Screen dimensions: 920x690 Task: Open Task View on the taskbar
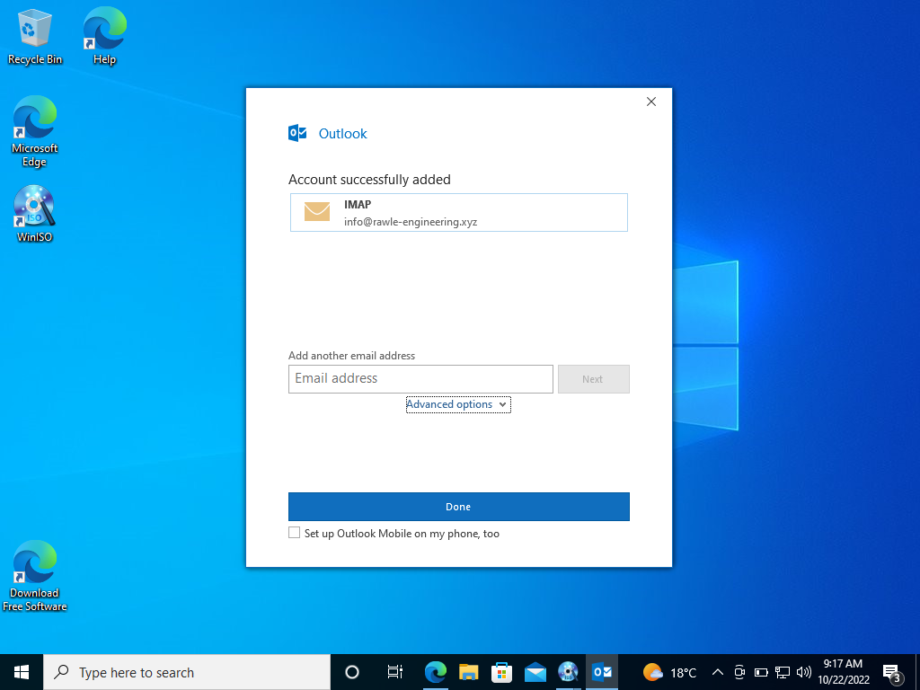click(x=394, y=672)
